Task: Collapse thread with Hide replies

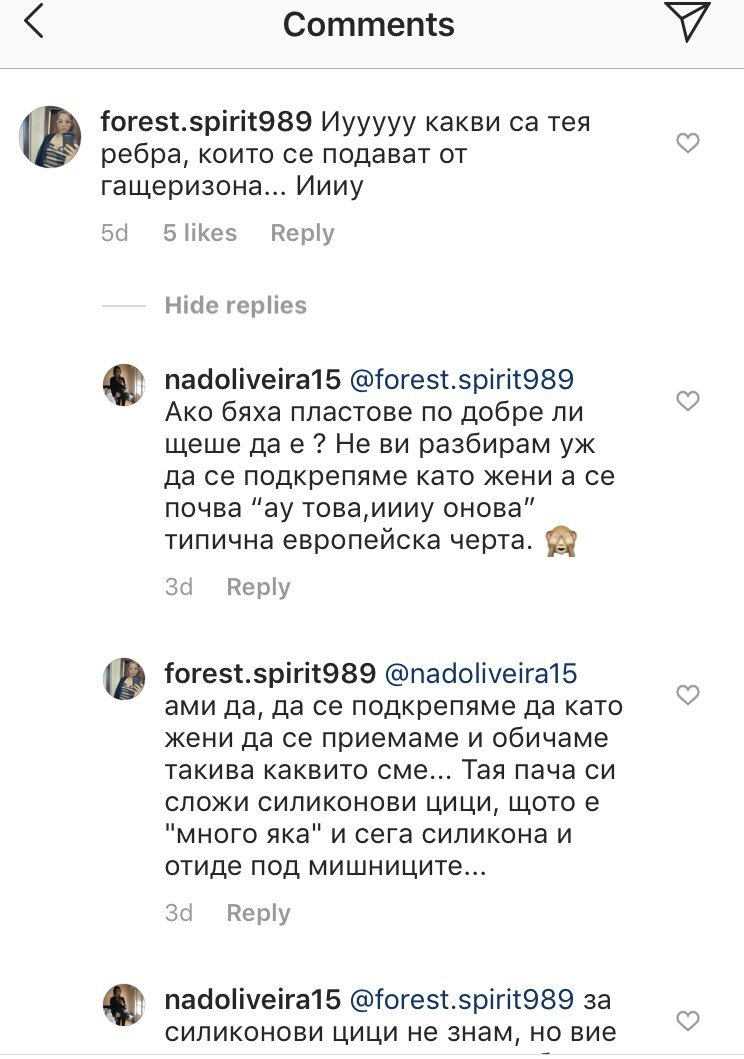Action: [x=235, y=305]
